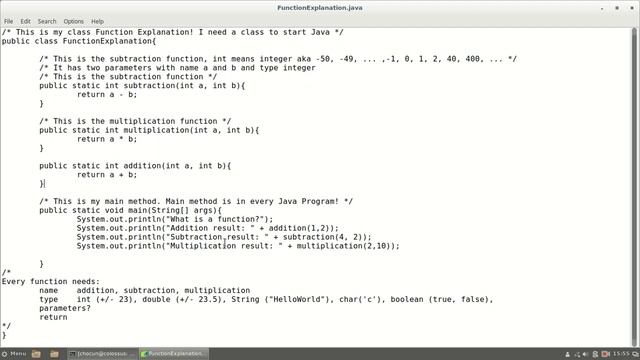The width and height of the screenshot is (640, 360).
Task: Select the FunctionExplanation taskbar window button
Action: tap(174, 354)
